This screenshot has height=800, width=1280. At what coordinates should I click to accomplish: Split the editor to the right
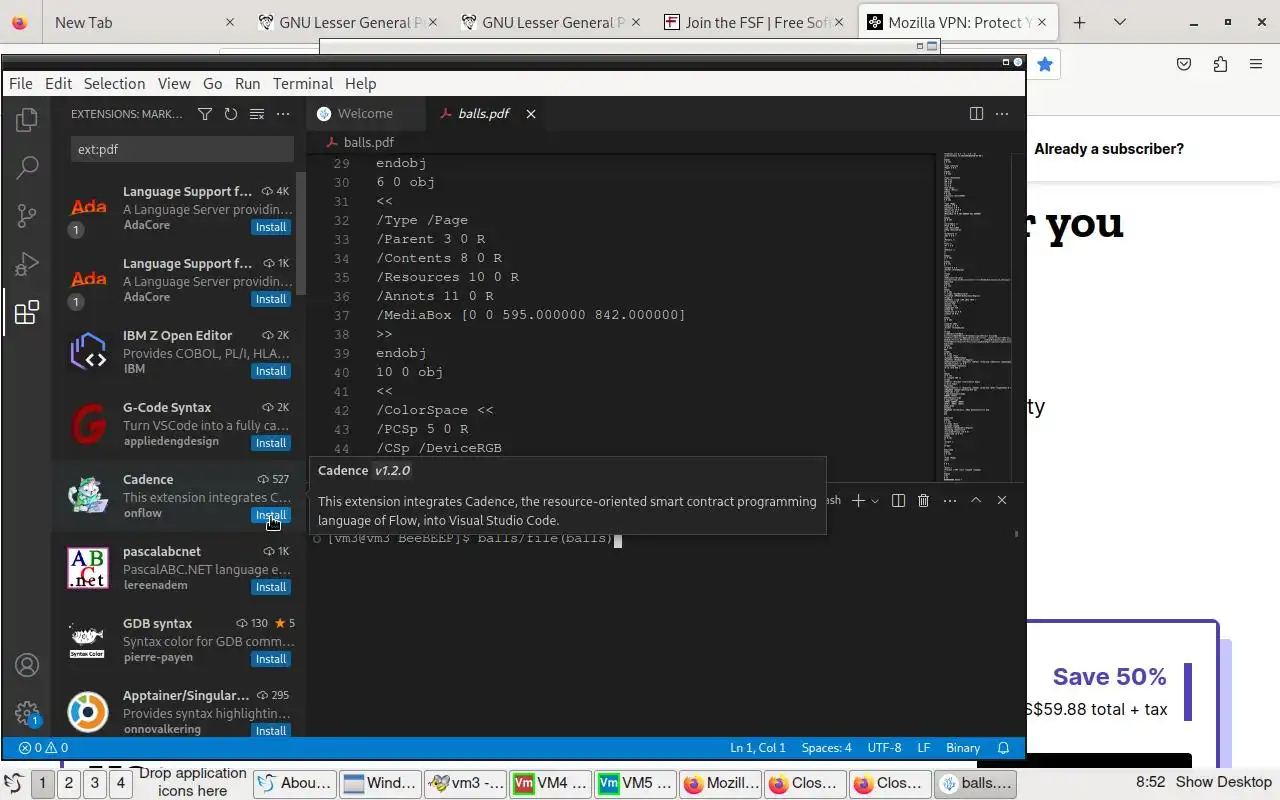pyautogui.click(x=976, y=113)
